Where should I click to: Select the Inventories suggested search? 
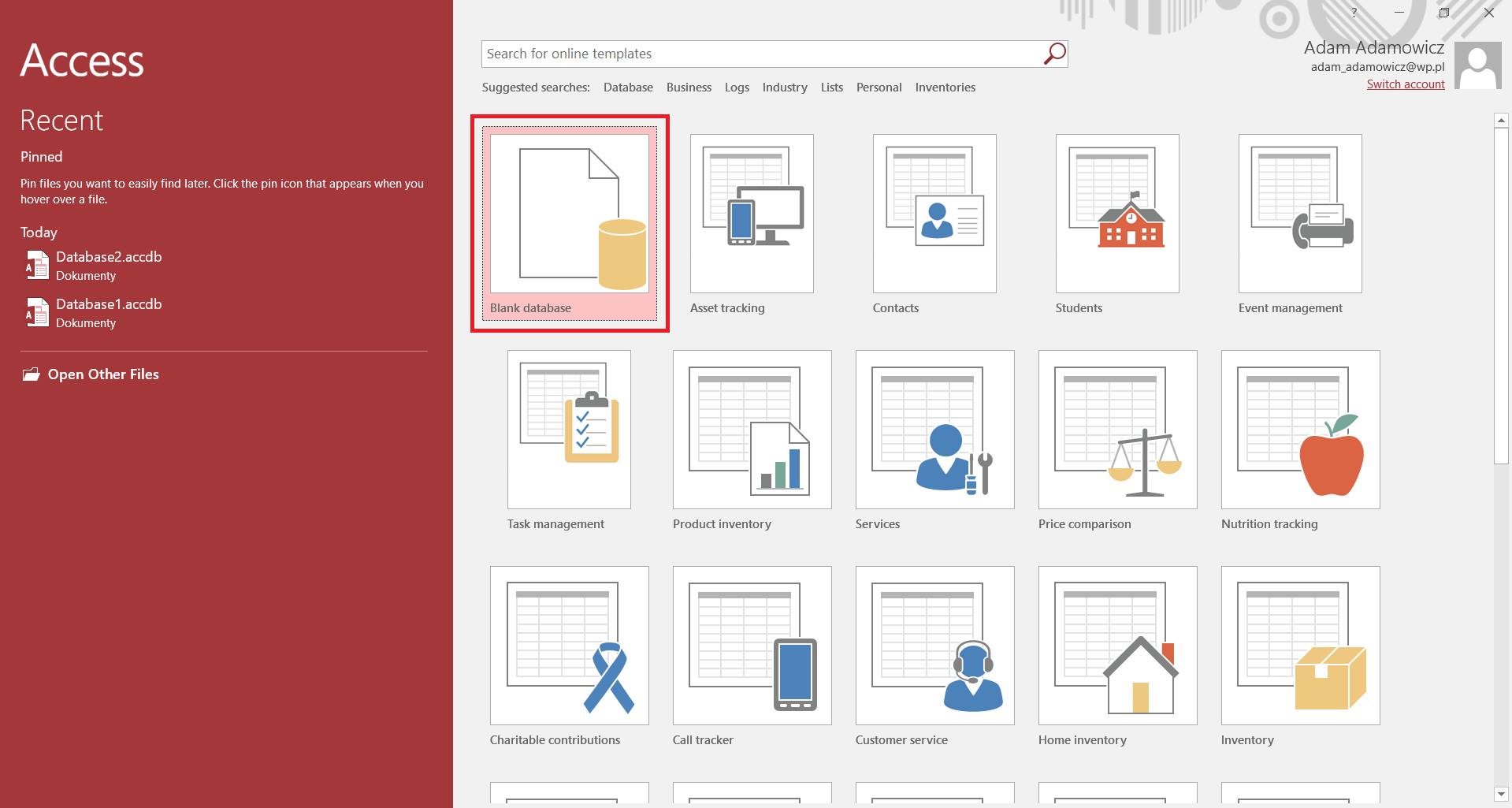945,88
